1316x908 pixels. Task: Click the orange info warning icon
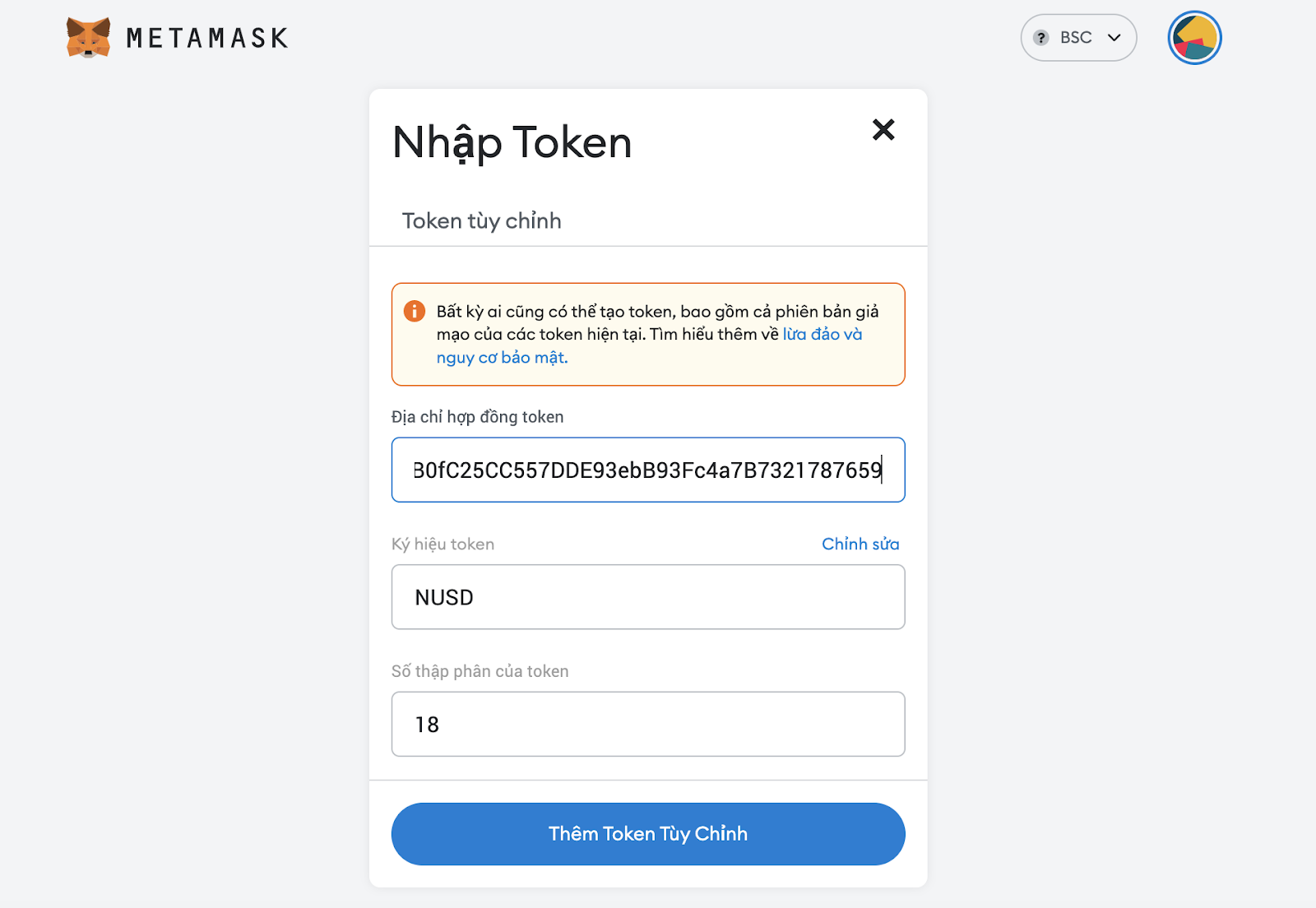415,312
